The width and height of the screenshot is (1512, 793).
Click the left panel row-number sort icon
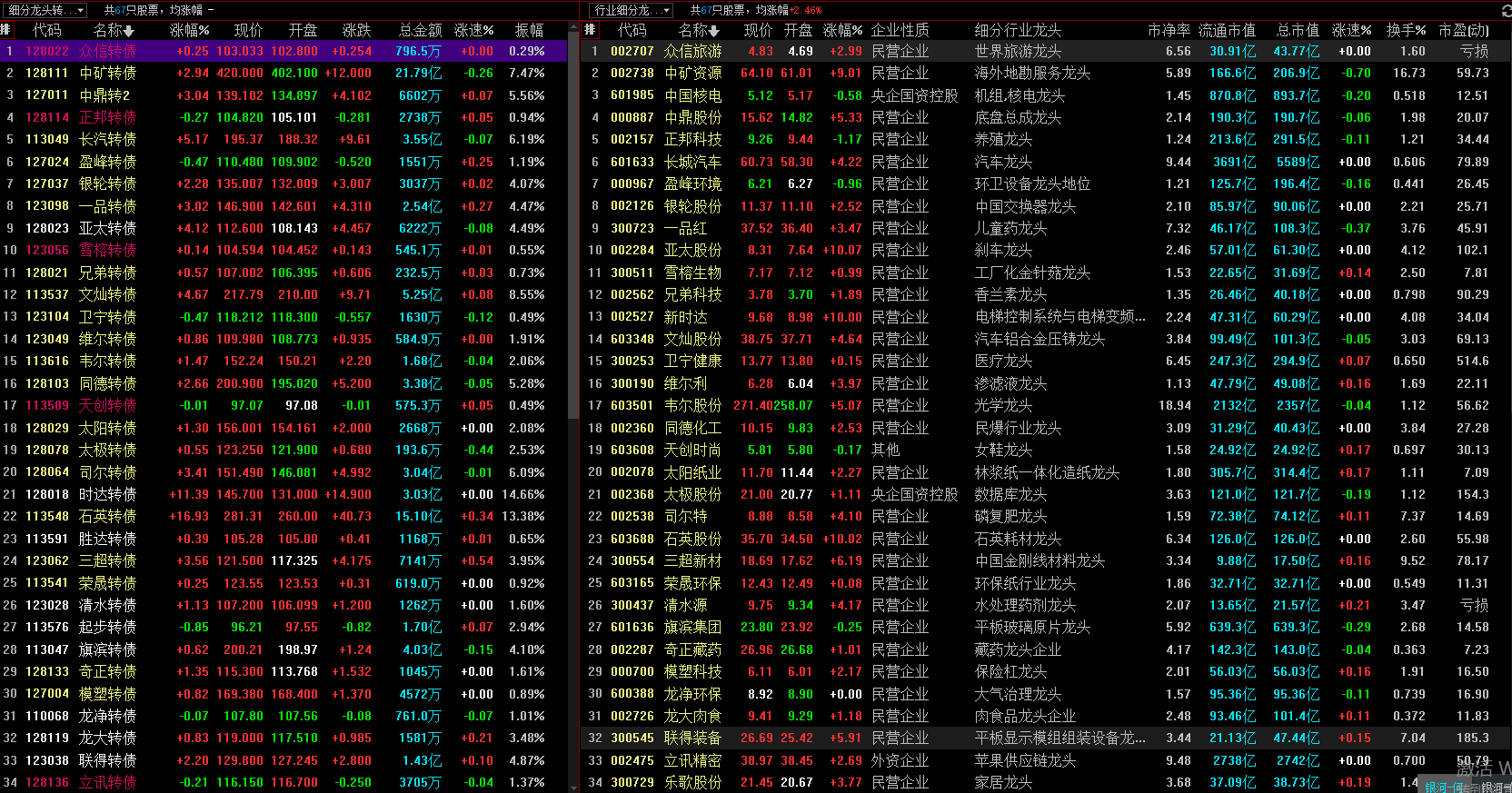(x=7, y=30)
